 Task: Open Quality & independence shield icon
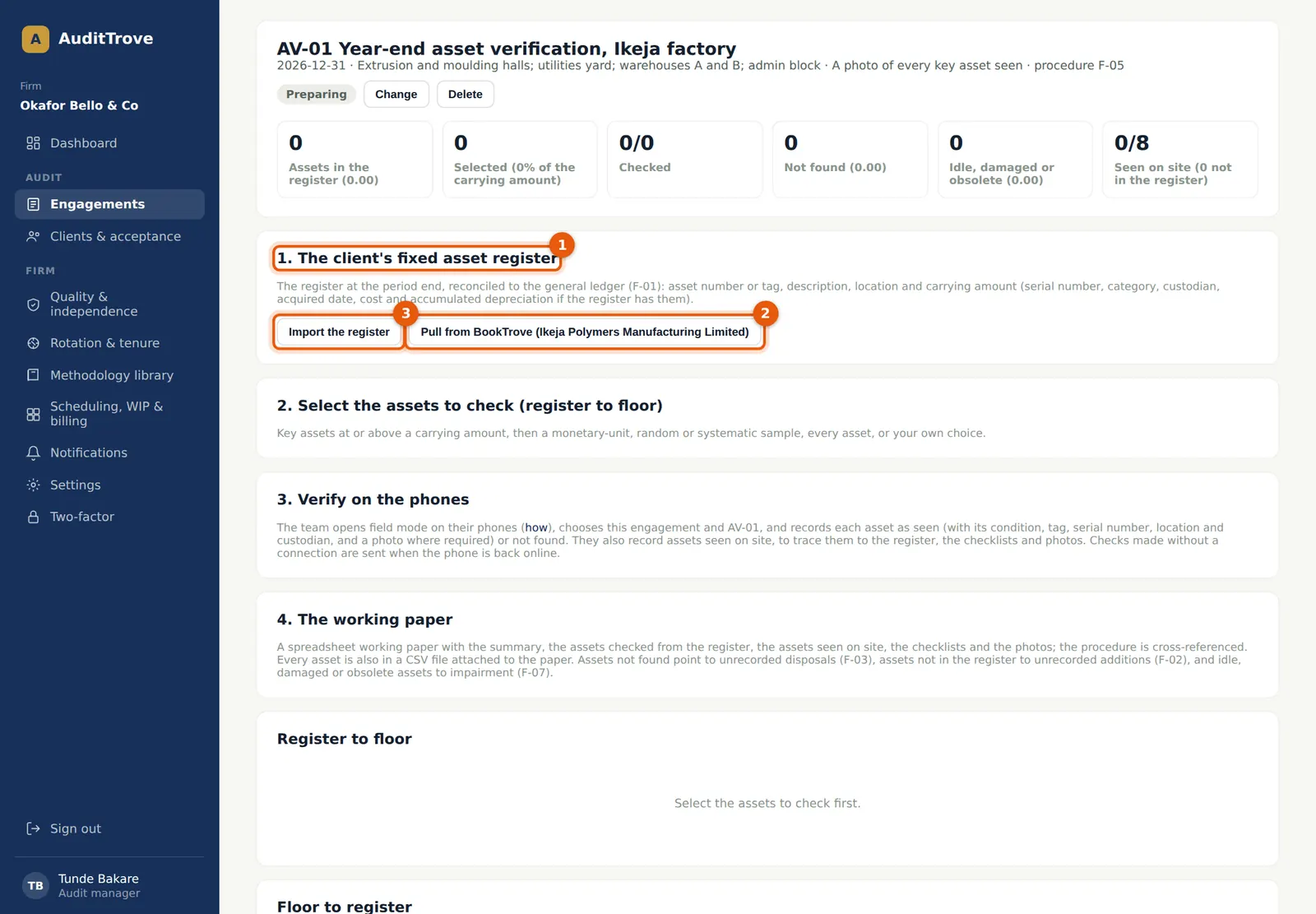click(33, 304)
